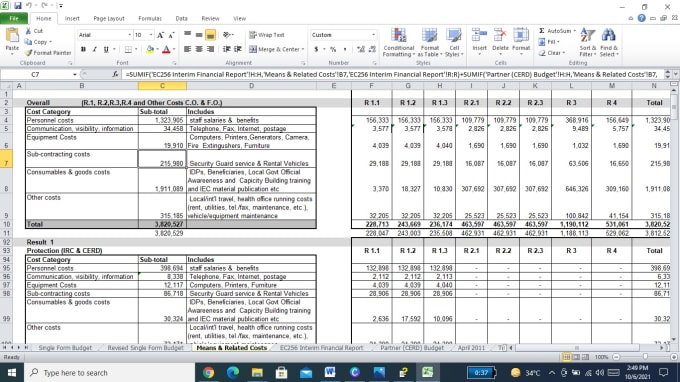Expand the font name dropdown showing Arial
Viewport: 680px width, 382px height.
(x=129, y=35)
